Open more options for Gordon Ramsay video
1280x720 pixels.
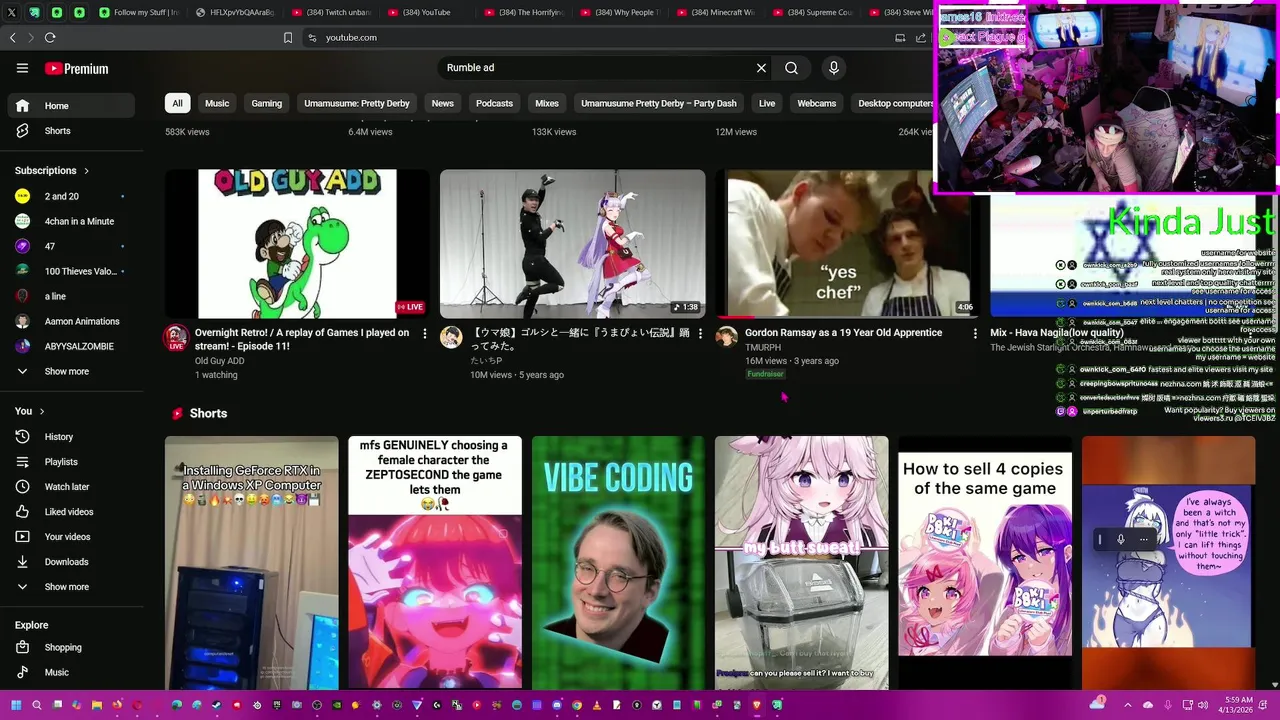click(975, 333)
